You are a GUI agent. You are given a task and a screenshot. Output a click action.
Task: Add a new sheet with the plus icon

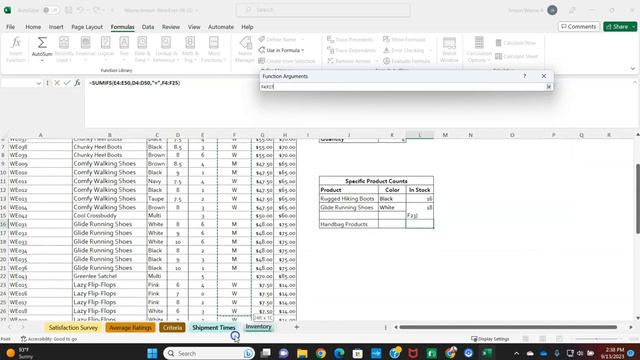297,327
